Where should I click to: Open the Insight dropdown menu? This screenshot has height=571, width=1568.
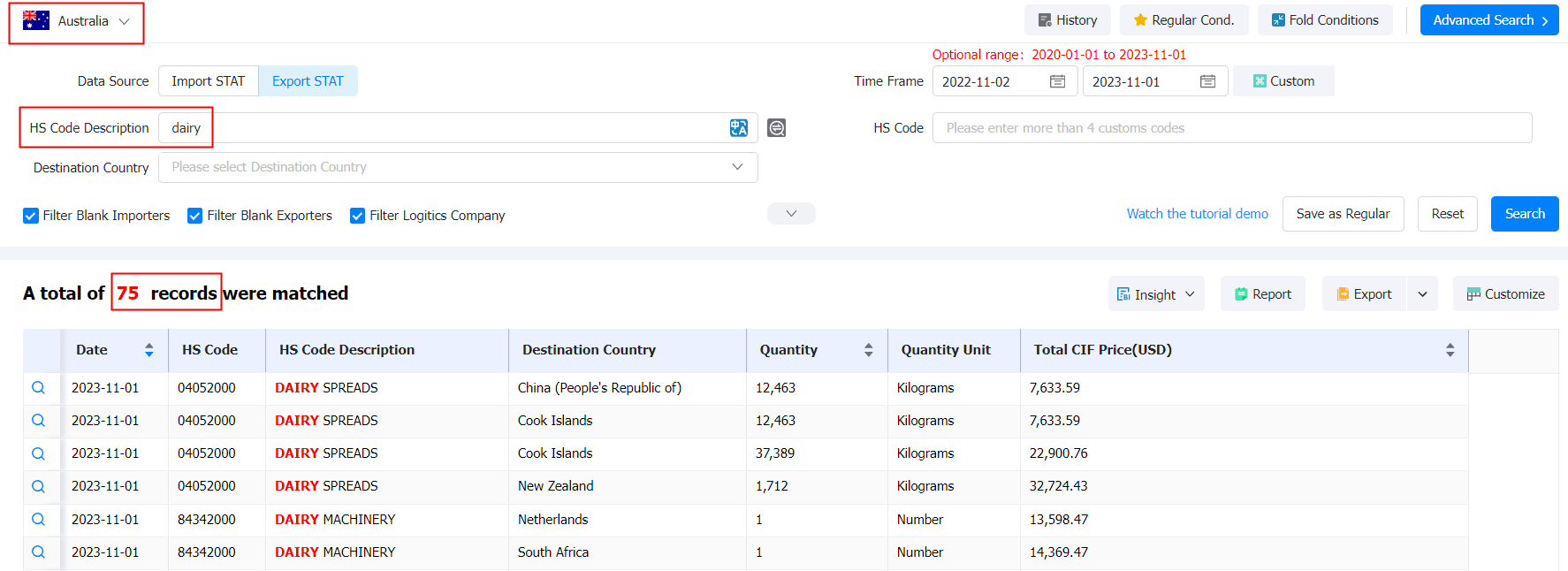1156,294
